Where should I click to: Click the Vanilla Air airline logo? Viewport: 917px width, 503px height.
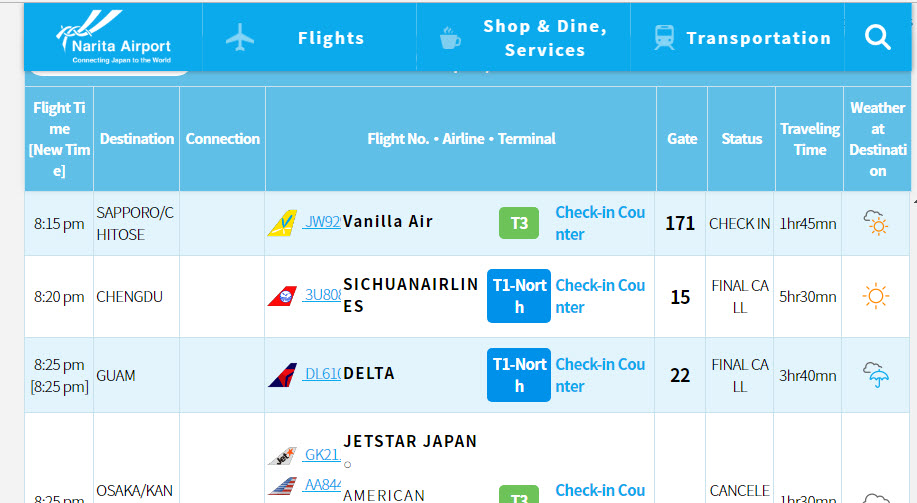tap(282, 222)
